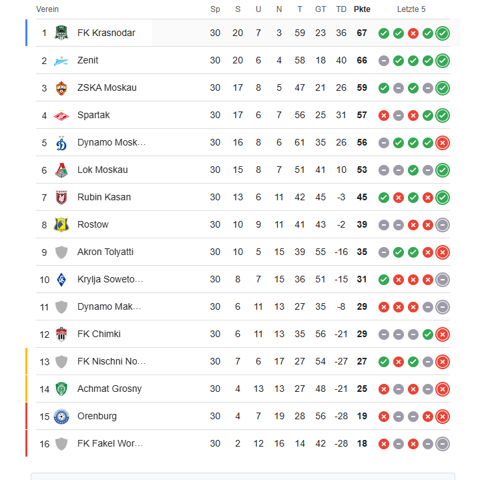
Task: Click the Achmat Grosny green crest
Action: click(x=61, y=389)
